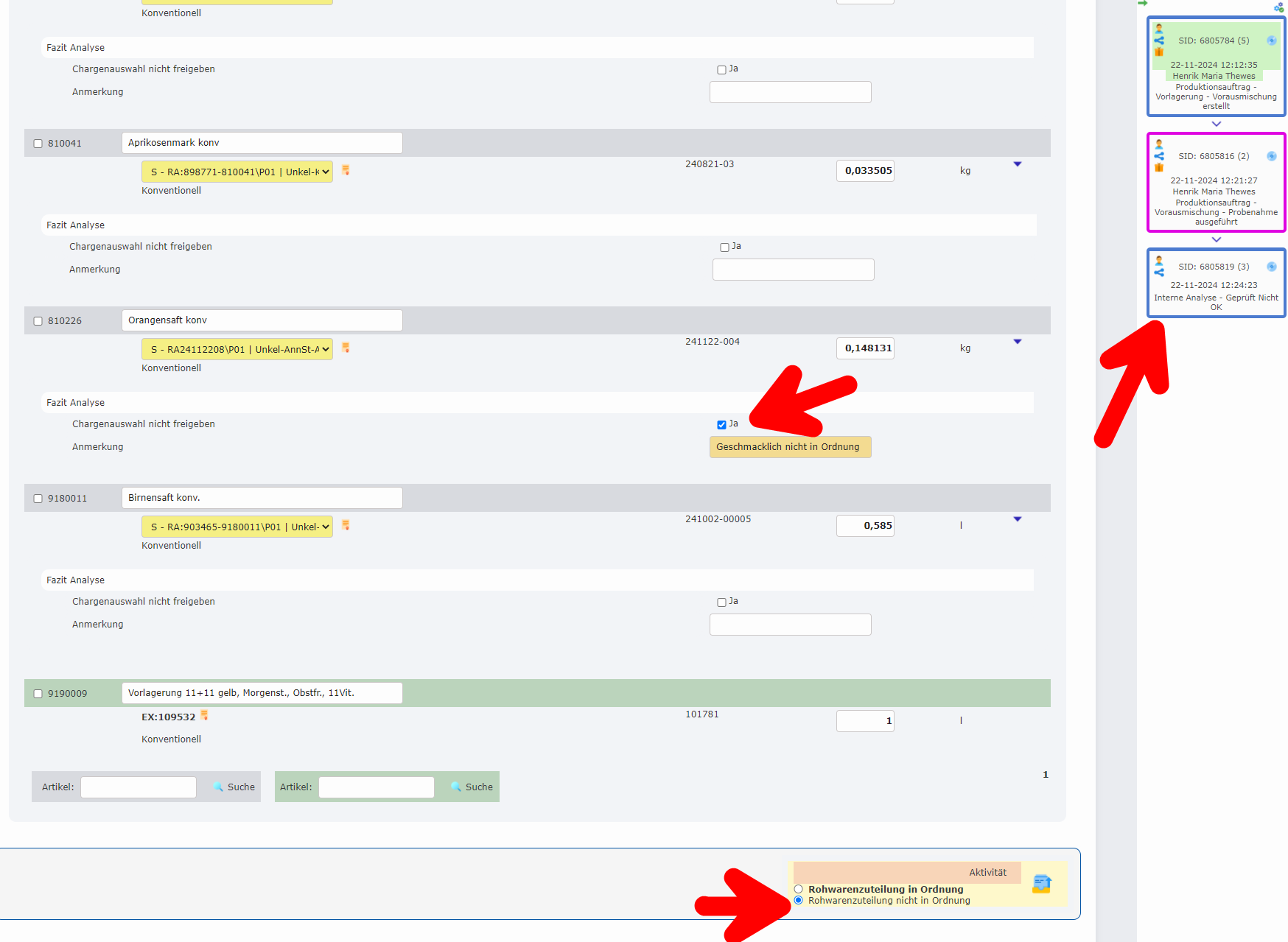Uncheck the Ja checkbox under Orangensaft konv

(x=721, y=424)
